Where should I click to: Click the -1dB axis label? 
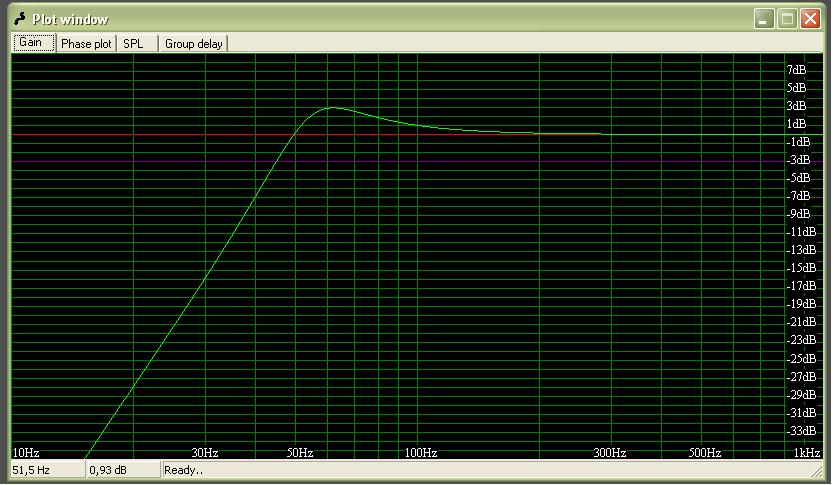[798, 142]
